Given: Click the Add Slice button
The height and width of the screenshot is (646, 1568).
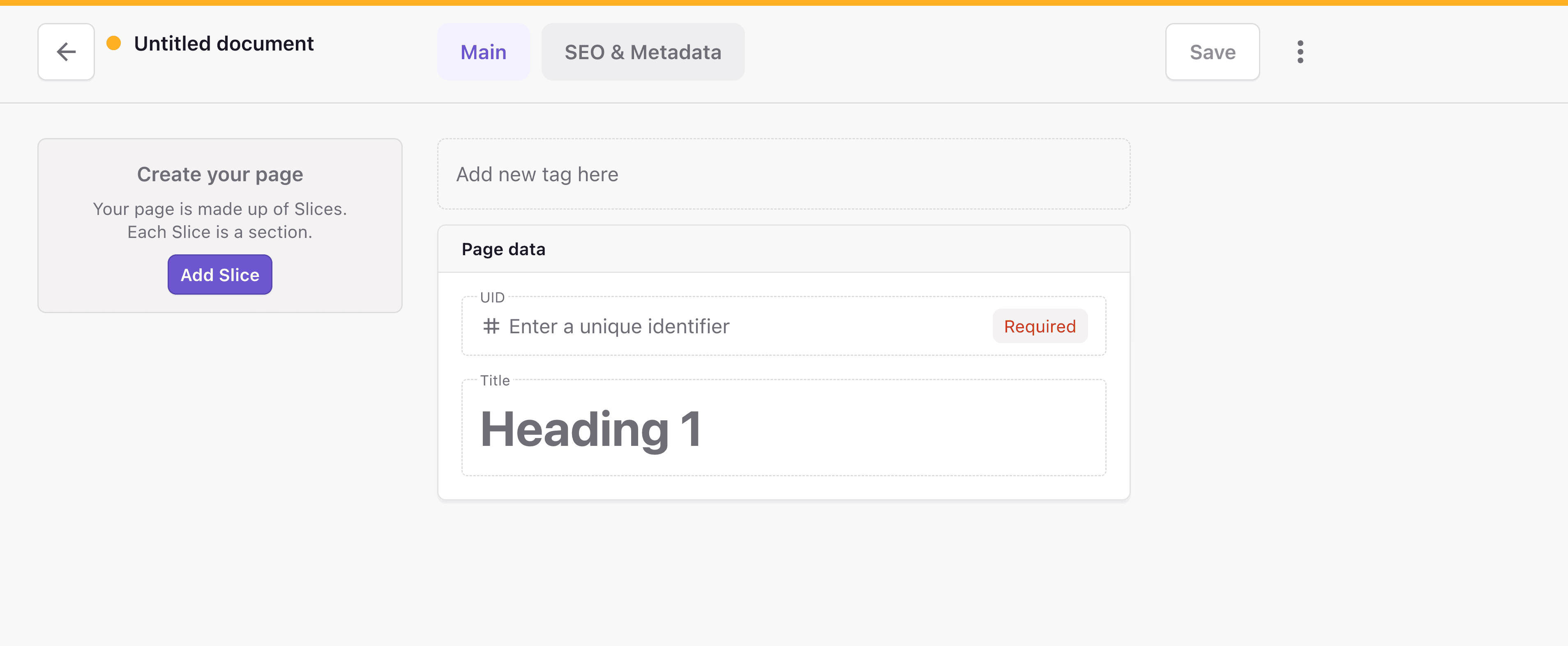Looking at the screenshot, I should [220, 275].
